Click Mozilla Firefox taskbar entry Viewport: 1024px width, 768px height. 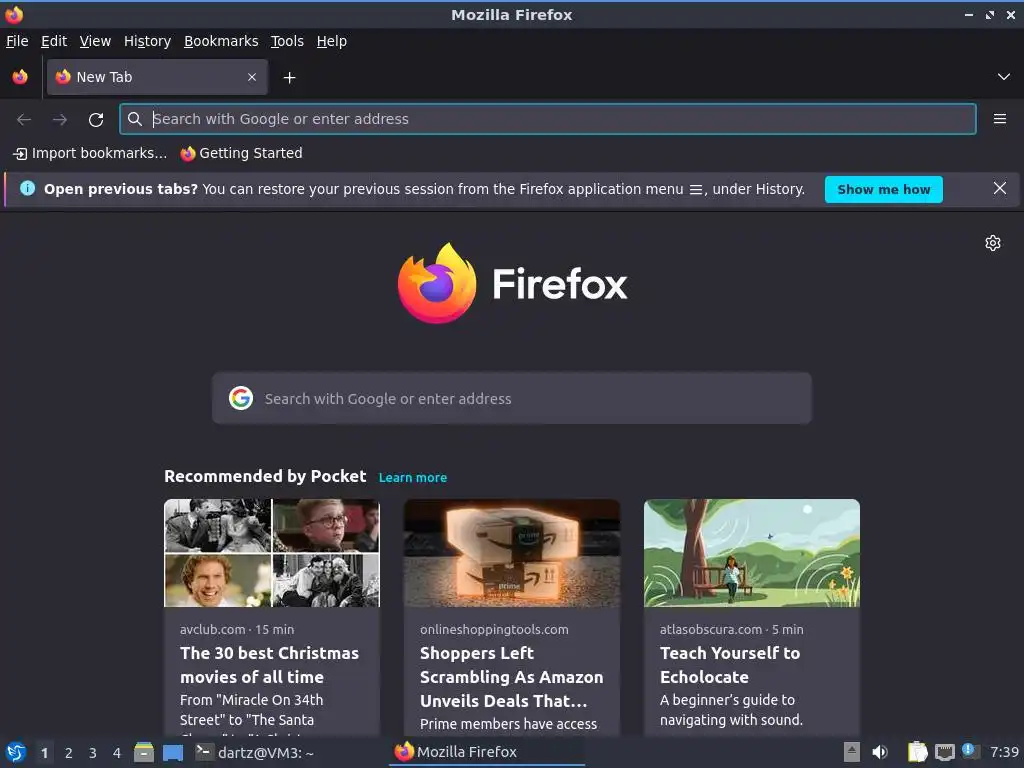(487, 752)
